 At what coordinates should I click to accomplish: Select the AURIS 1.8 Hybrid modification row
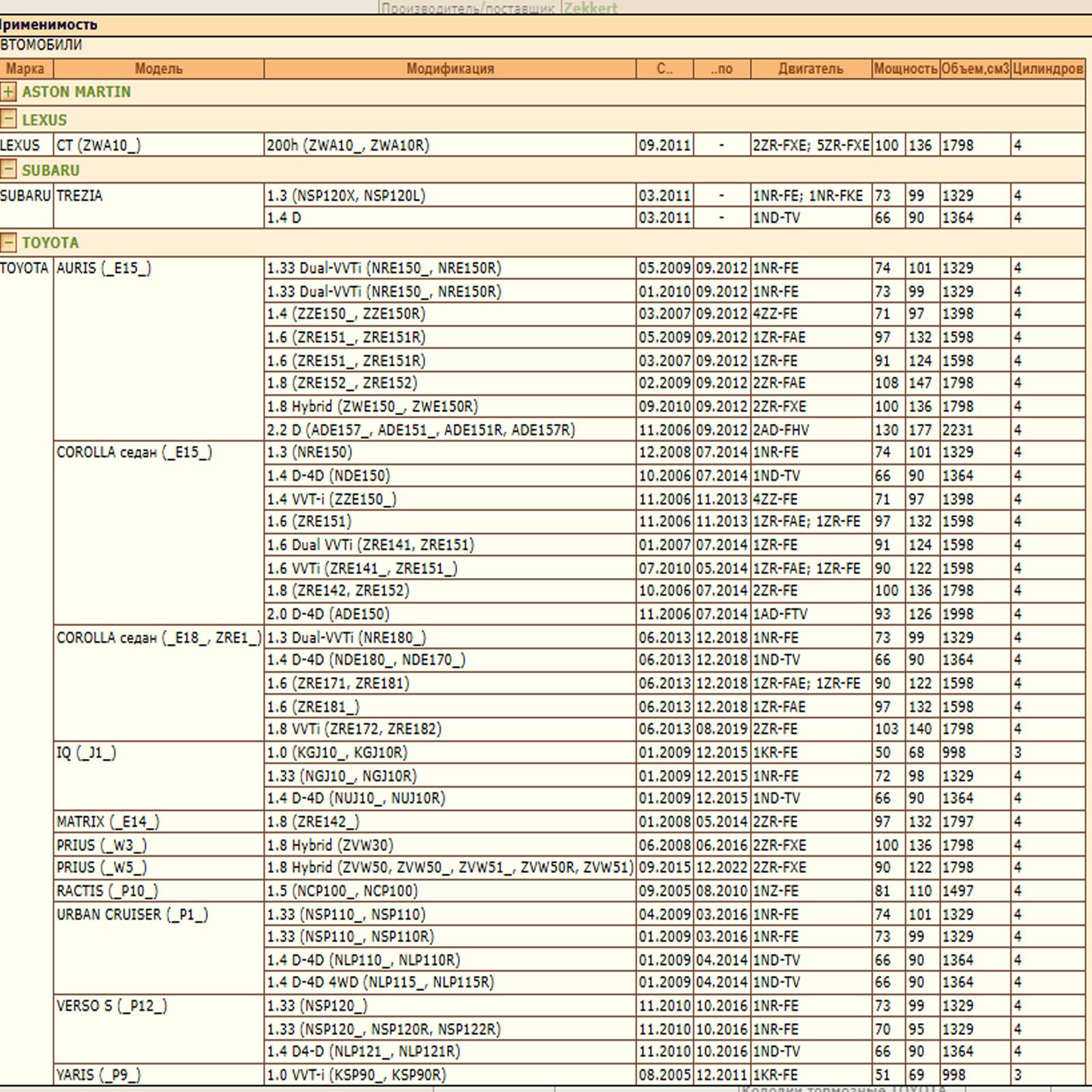[x=373, y=406]
